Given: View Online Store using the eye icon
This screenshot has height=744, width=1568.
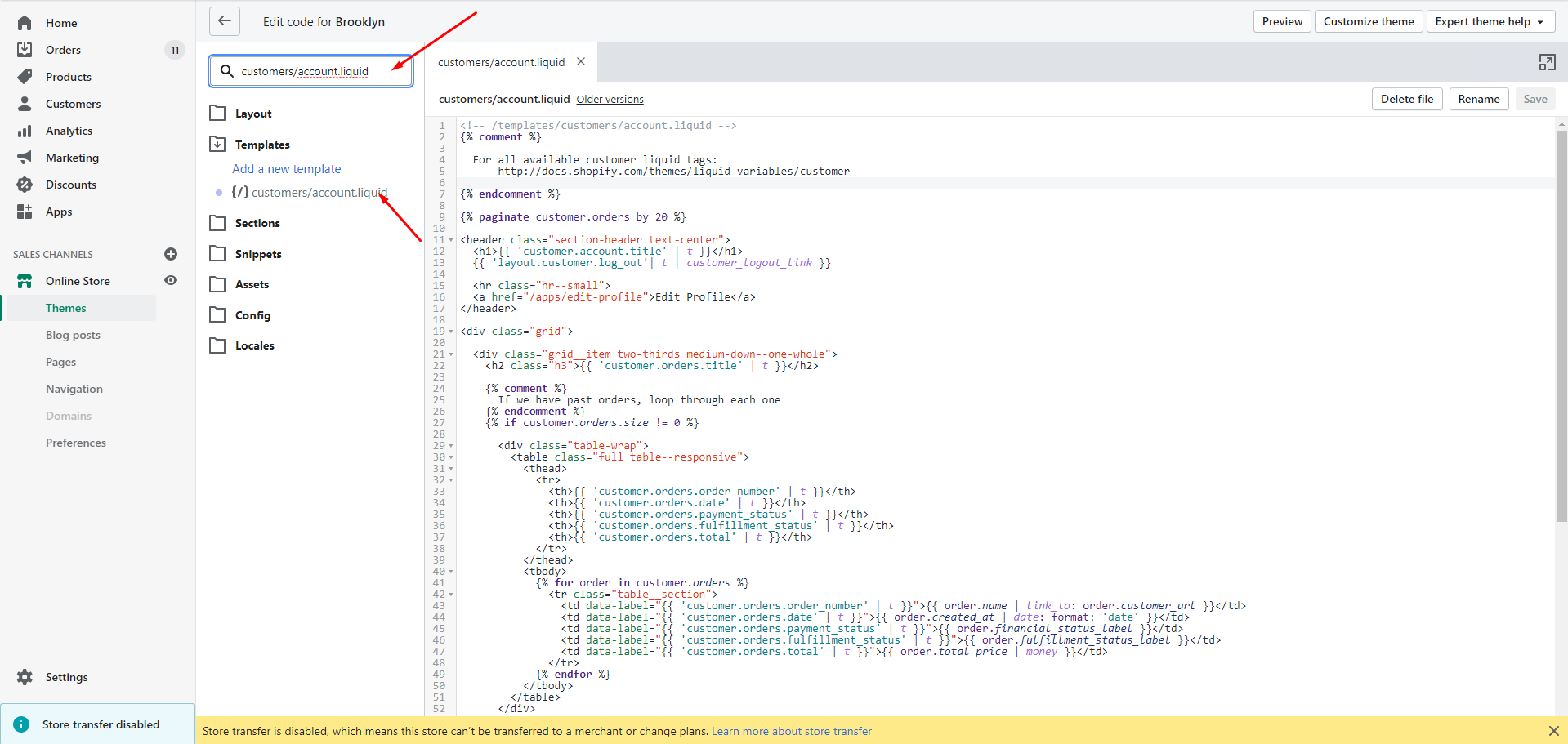Looking at the screenshot, I should pos(171,280).
